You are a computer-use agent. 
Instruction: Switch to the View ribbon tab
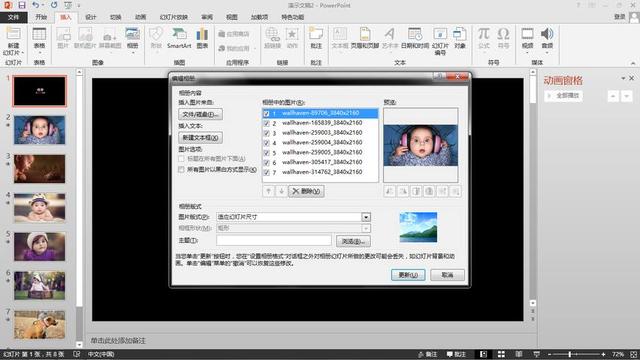pyautogui.click(x=231, y=17)
